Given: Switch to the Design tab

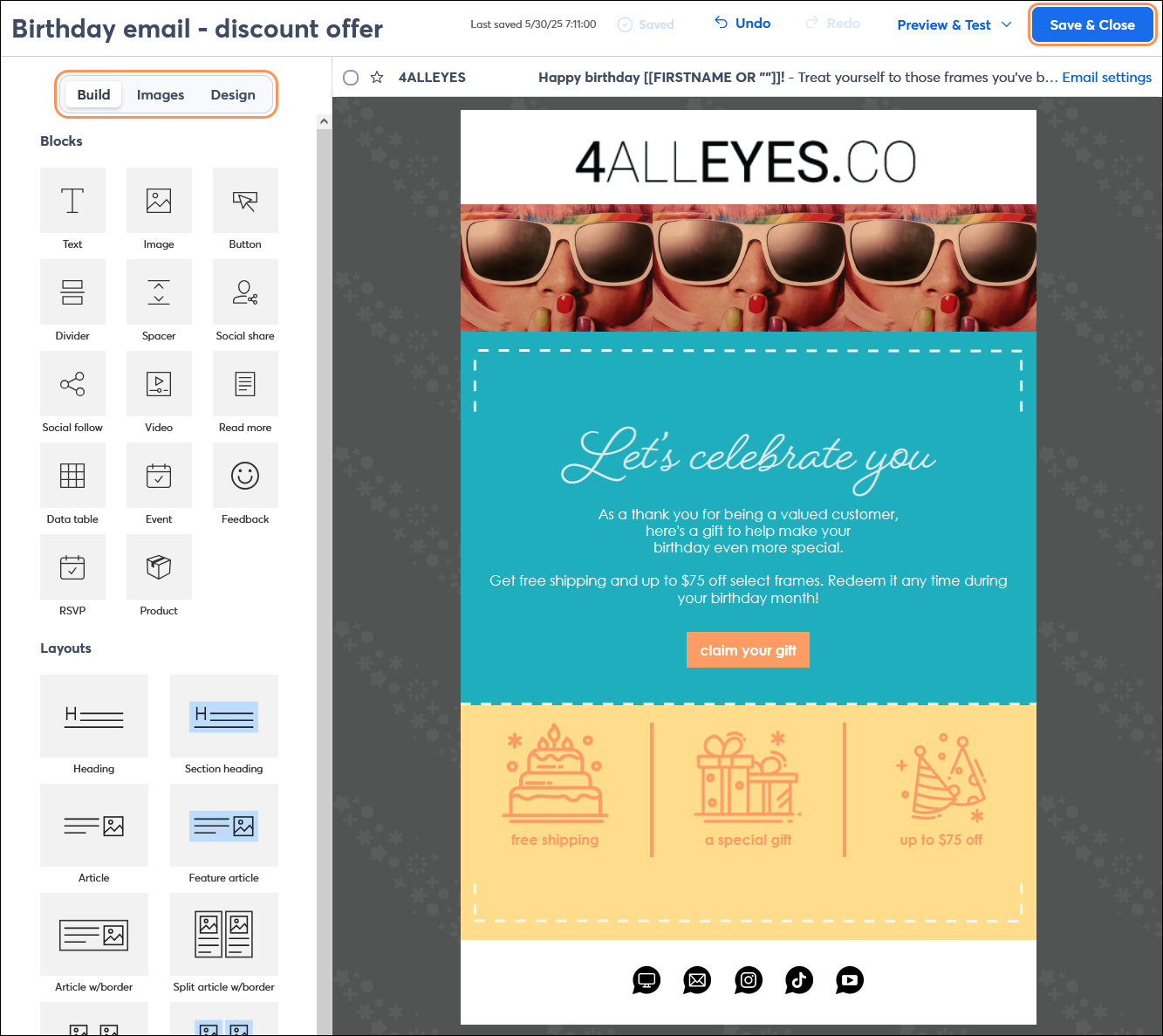Looking at the screenshot, I should 233,94.
